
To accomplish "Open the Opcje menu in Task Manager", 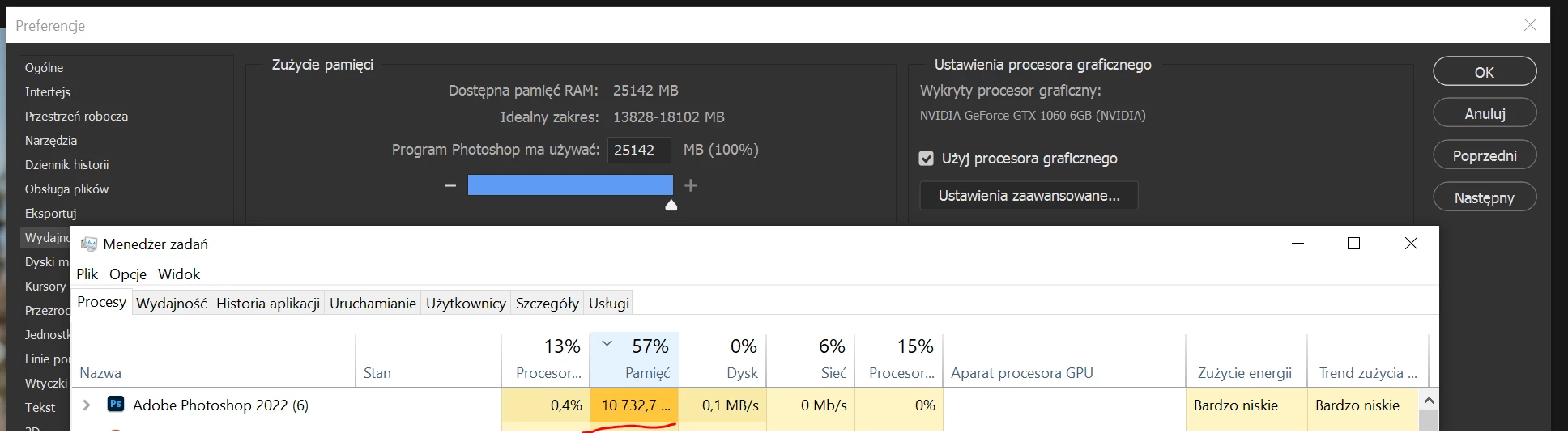I will click(128, 274).
